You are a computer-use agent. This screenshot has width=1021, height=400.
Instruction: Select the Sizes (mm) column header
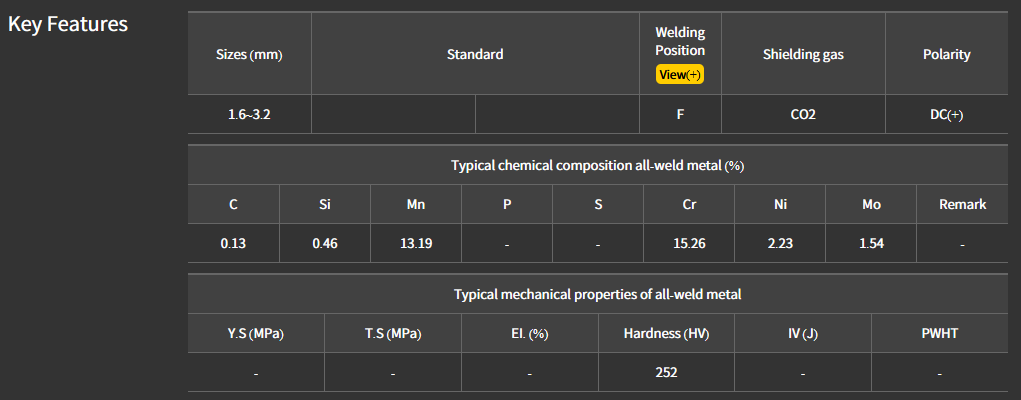coord(249,55)
